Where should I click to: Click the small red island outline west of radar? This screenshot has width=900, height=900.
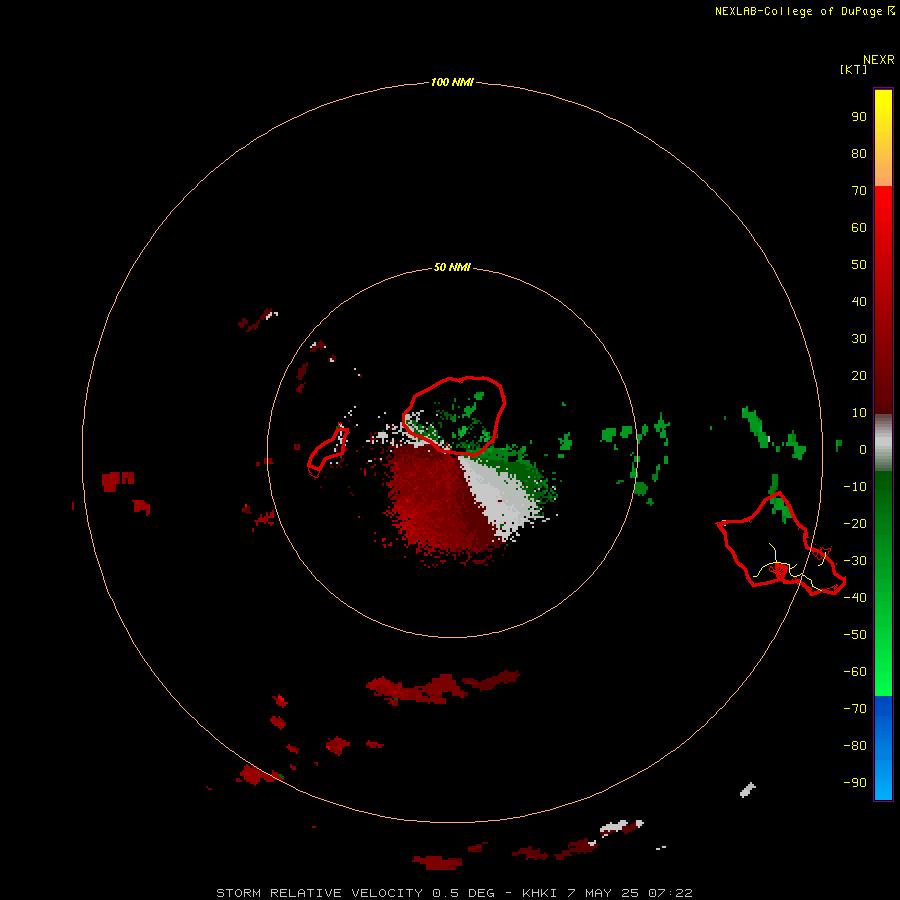[328, 452]
